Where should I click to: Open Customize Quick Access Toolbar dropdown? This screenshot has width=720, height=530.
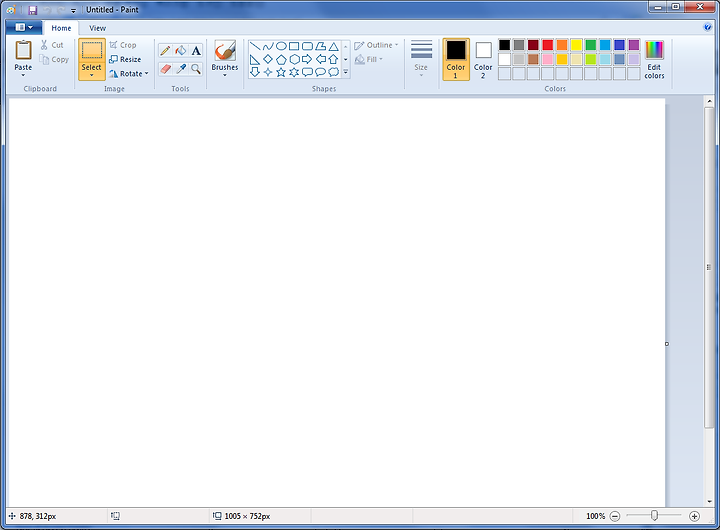click(73, 10)
